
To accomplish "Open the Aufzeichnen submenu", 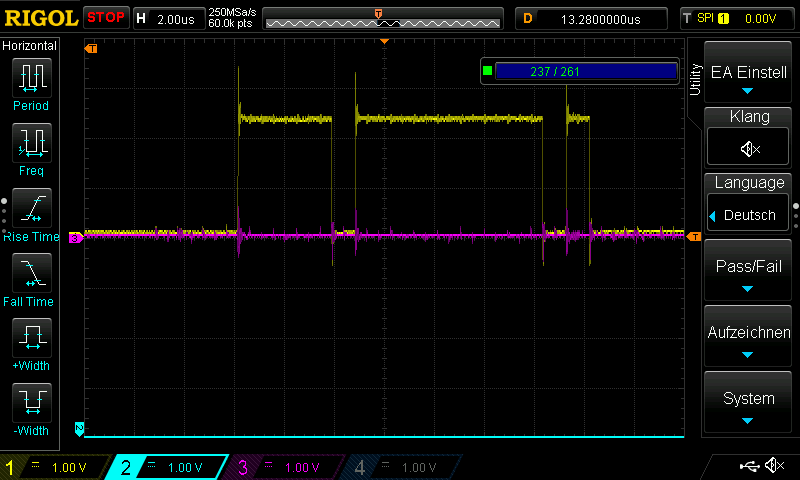I will 749,338.
